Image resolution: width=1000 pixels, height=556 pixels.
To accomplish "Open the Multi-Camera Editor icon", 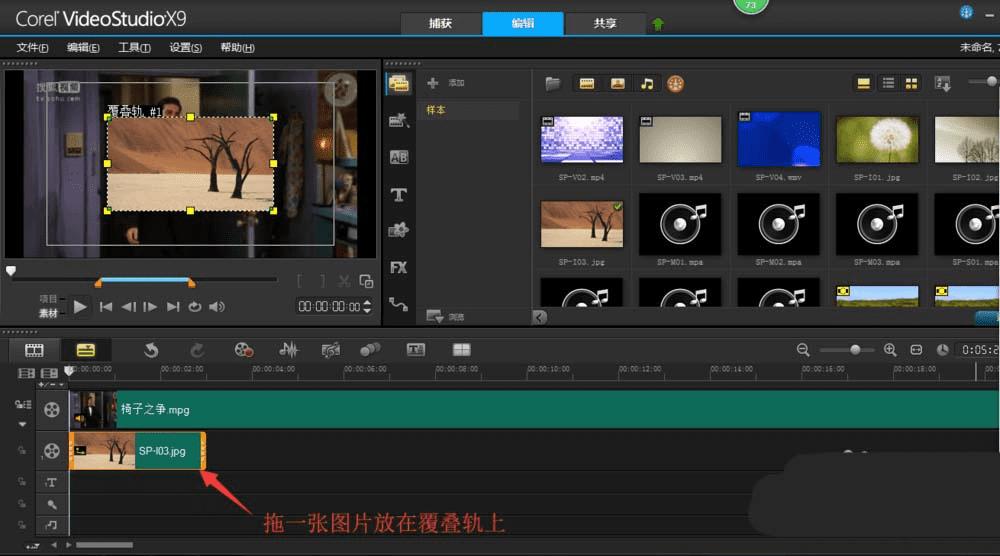I will pos(461,349).
